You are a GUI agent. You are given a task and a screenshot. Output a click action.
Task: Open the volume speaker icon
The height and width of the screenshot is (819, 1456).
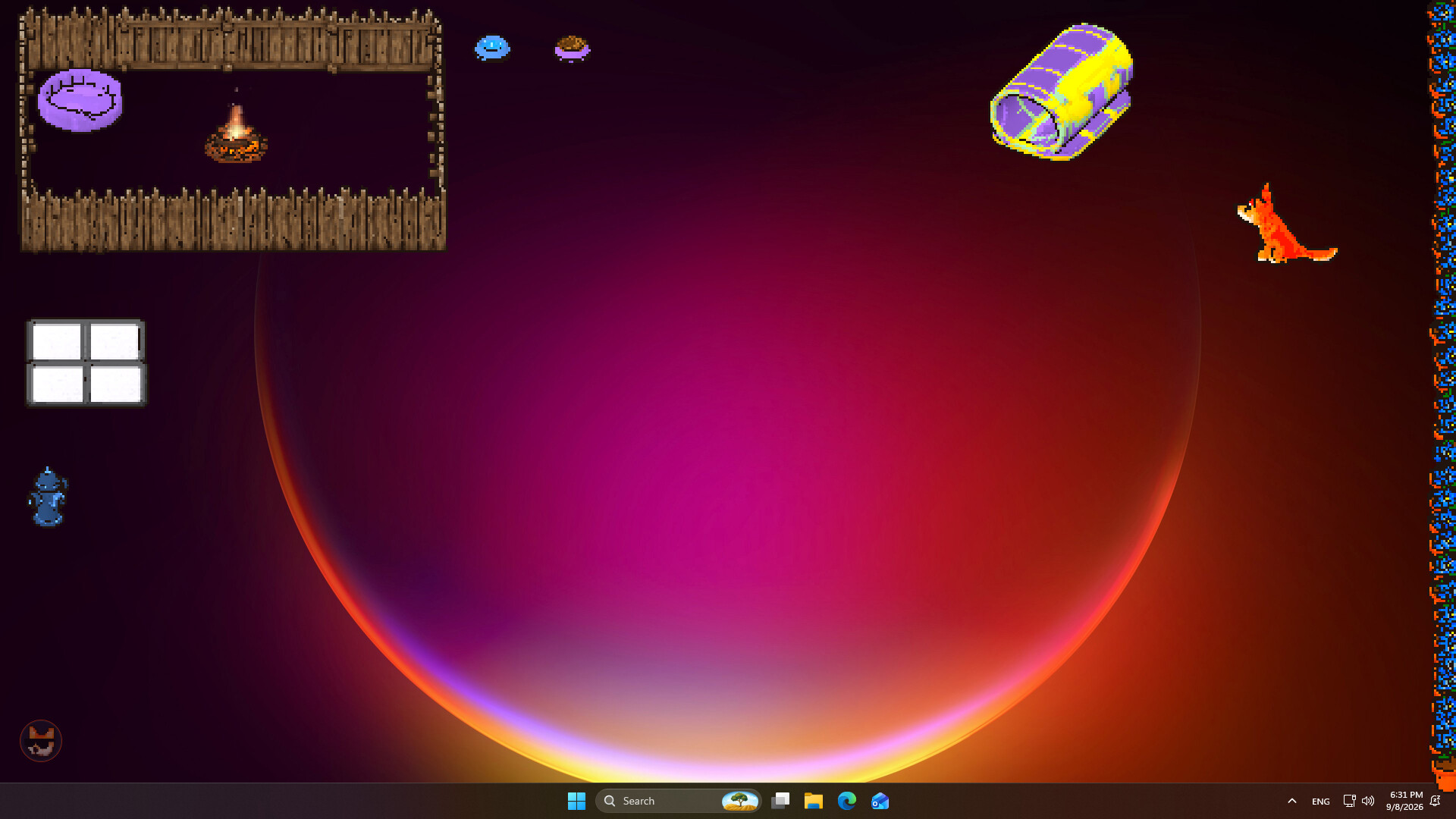[1368, 801]
